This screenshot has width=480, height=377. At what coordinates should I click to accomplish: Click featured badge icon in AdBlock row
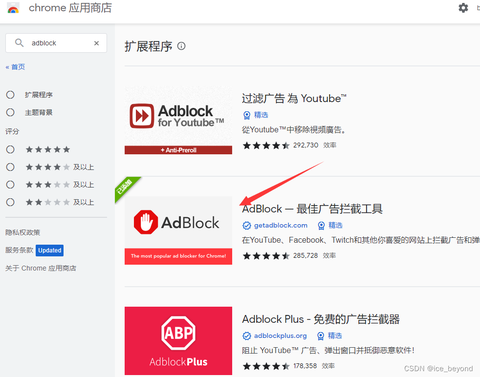click(x=321, y=226)
